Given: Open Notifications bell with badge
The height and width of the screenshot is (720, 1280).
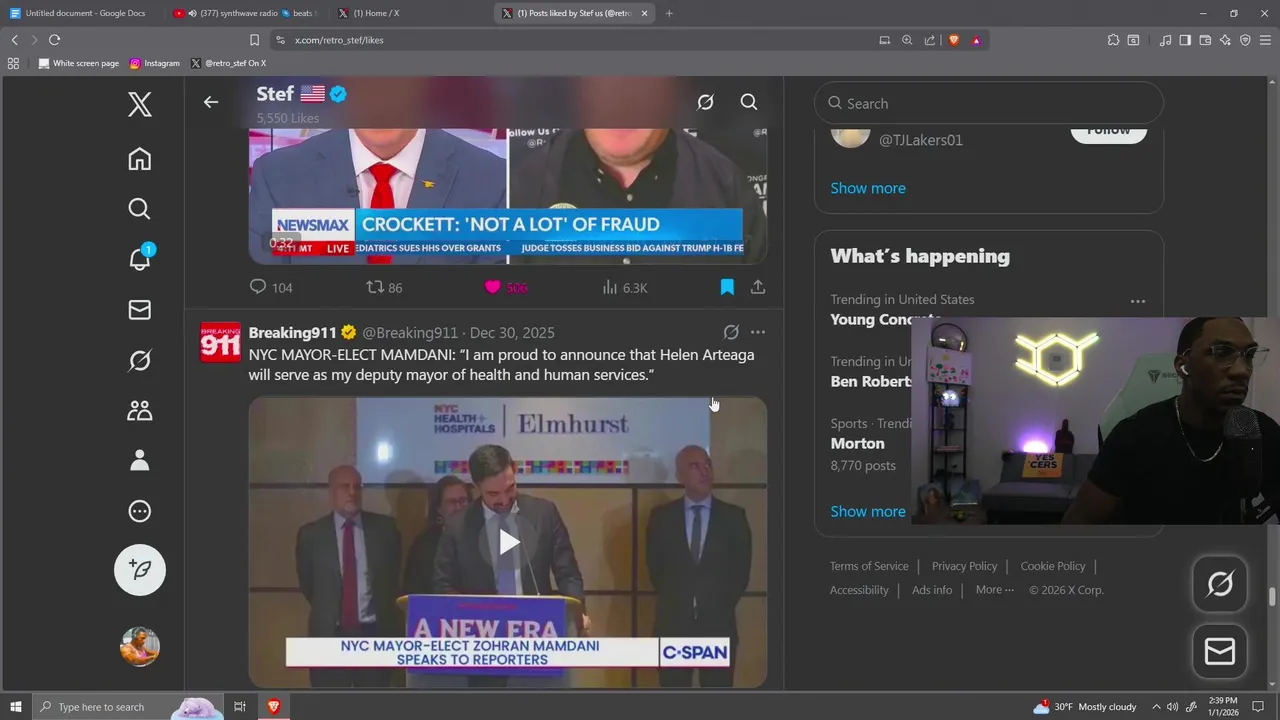Looking at the screenshot, I should tap(140, 258).
